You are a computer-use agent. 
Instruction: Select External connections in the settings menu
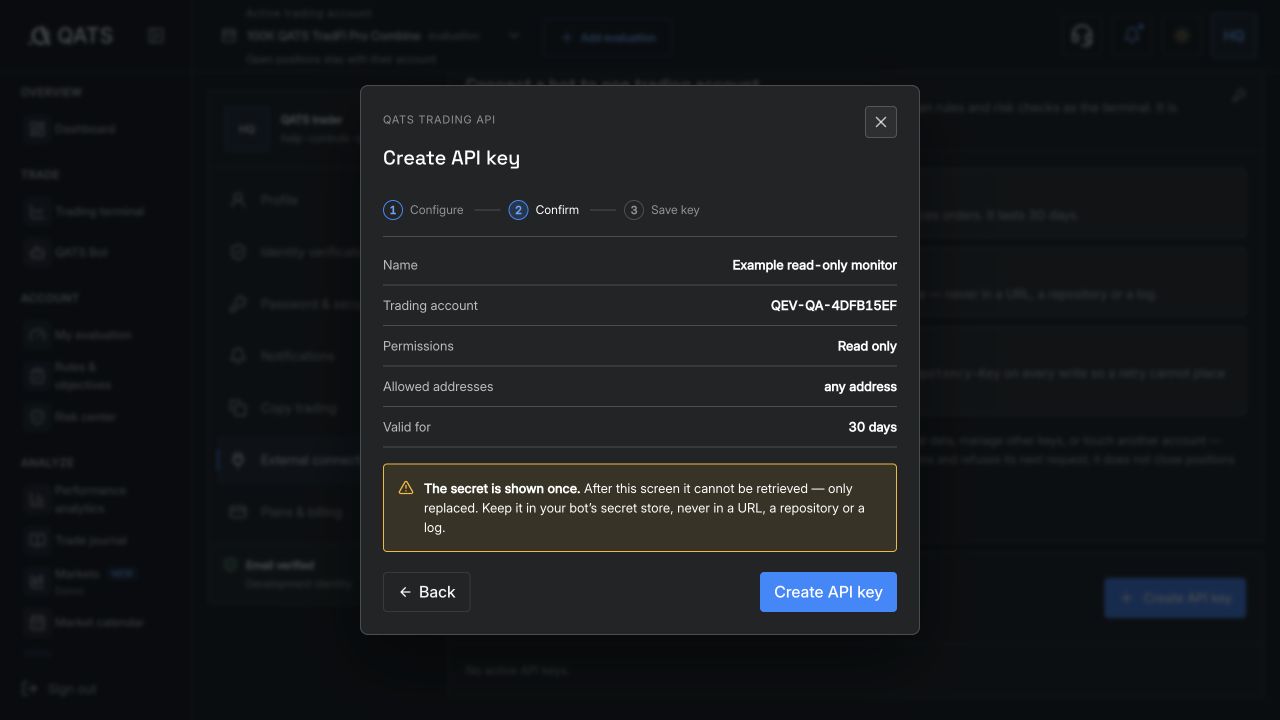pyautogui.click(x=289, y=460)
